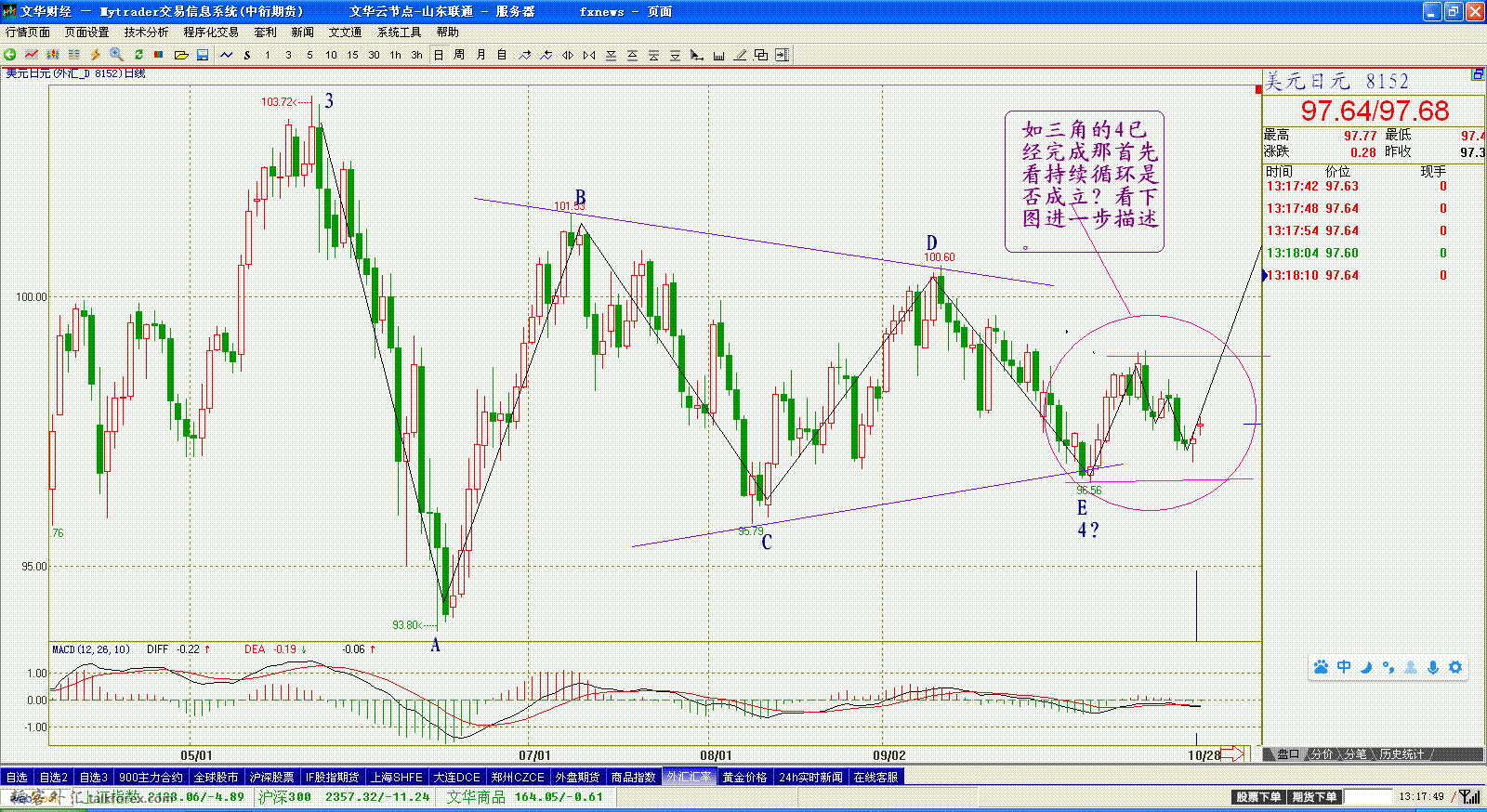Click the green back arrow icon
Screen dimensions: 1487x812
point(9,55)
